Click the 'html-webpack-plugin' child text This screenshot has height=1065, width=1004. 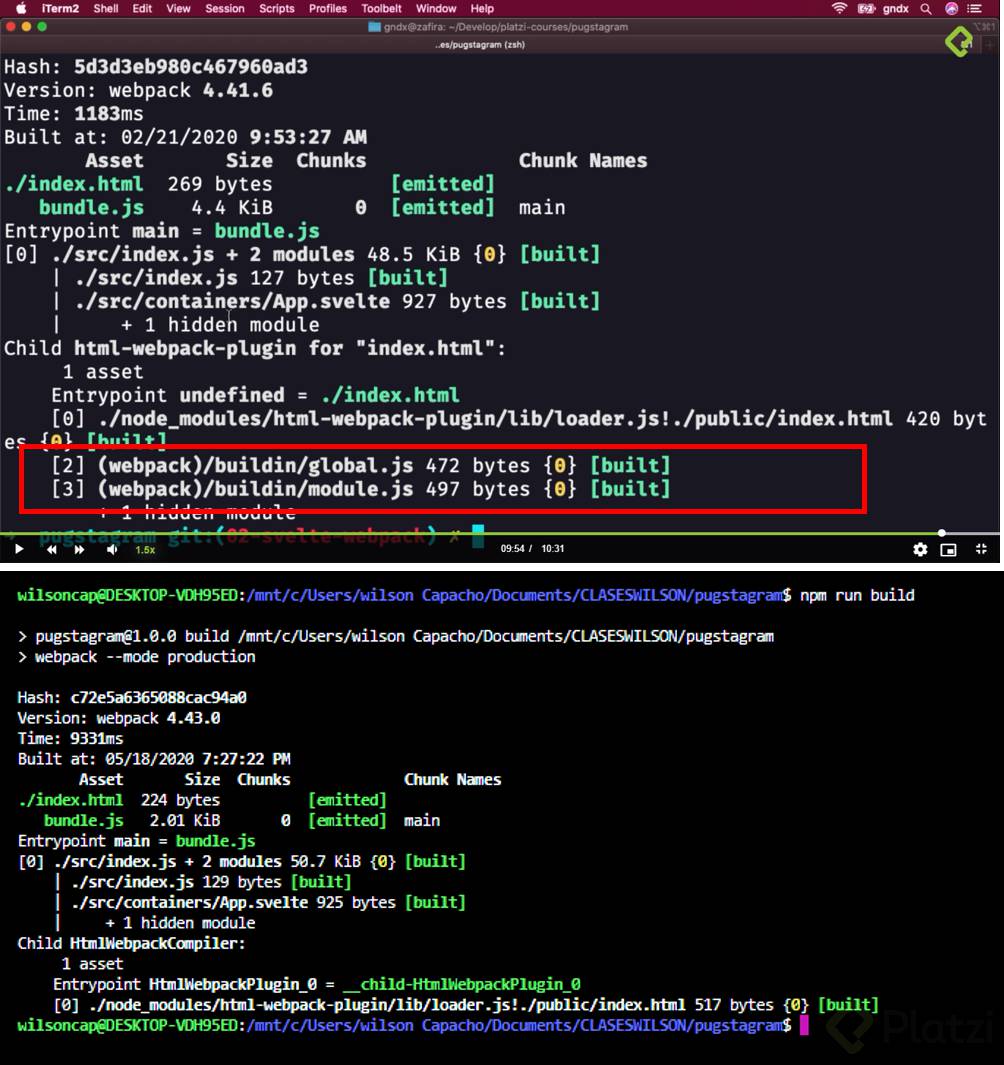pyautogui.click(x=185, y=348)
